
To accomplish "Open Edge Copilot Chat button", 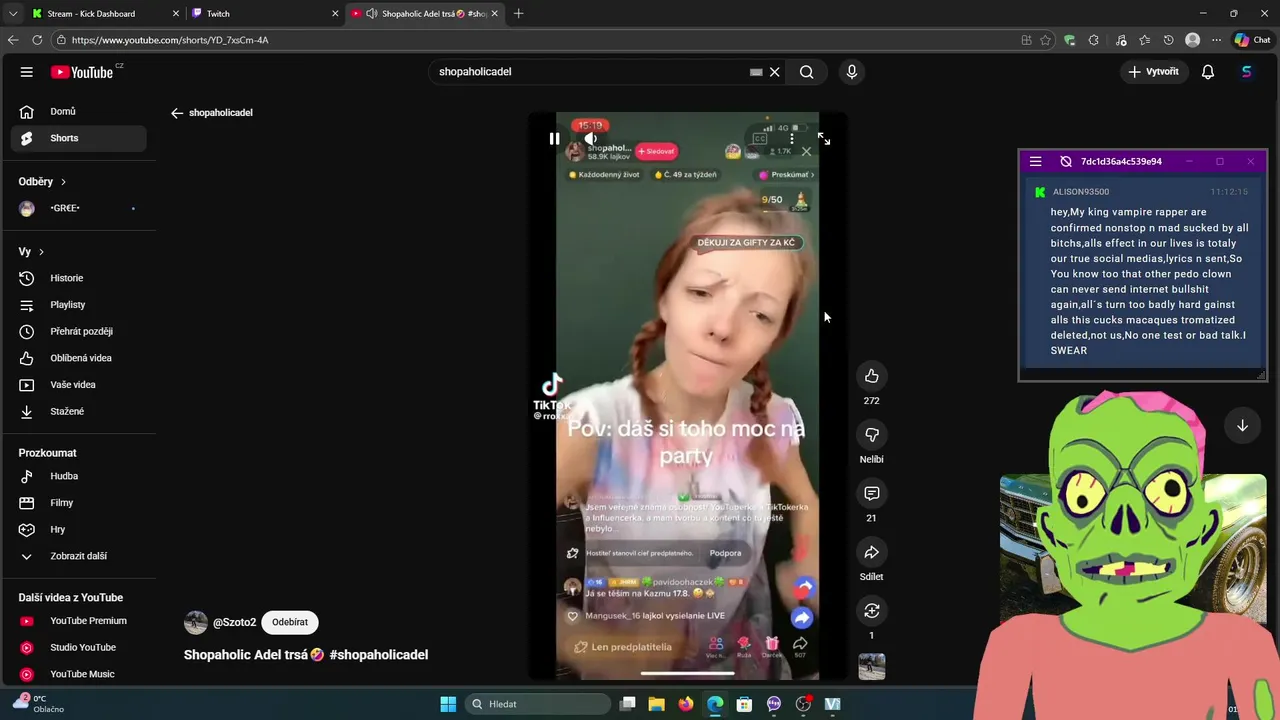I will click(x=1252, y=40).
